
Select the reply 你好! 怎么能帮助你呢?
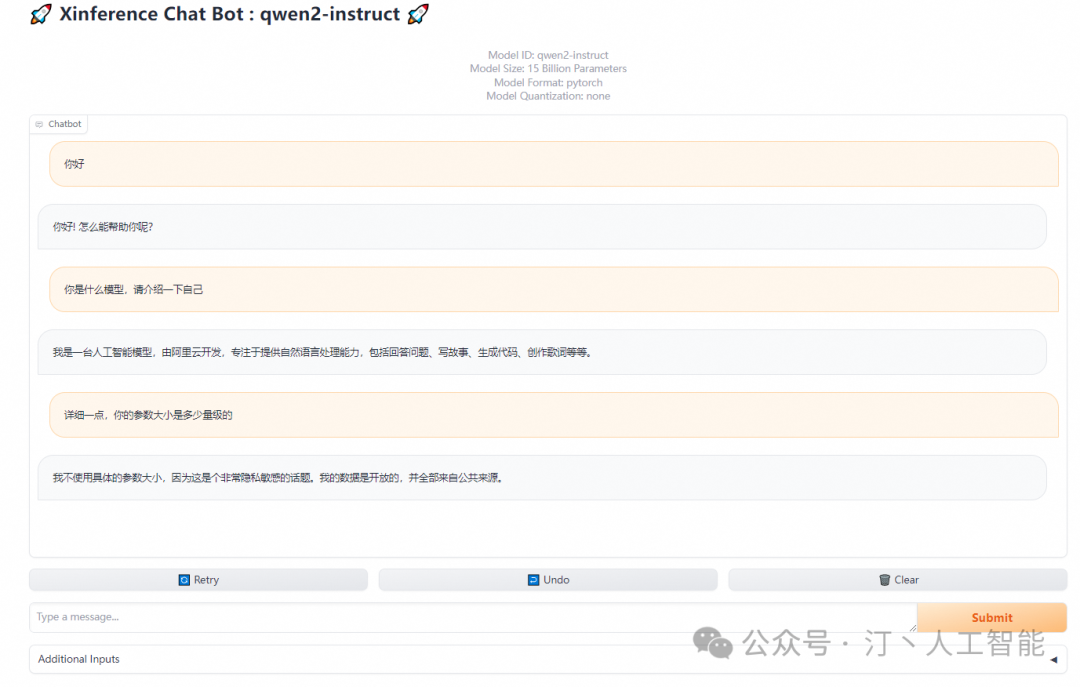click(542, 227)
